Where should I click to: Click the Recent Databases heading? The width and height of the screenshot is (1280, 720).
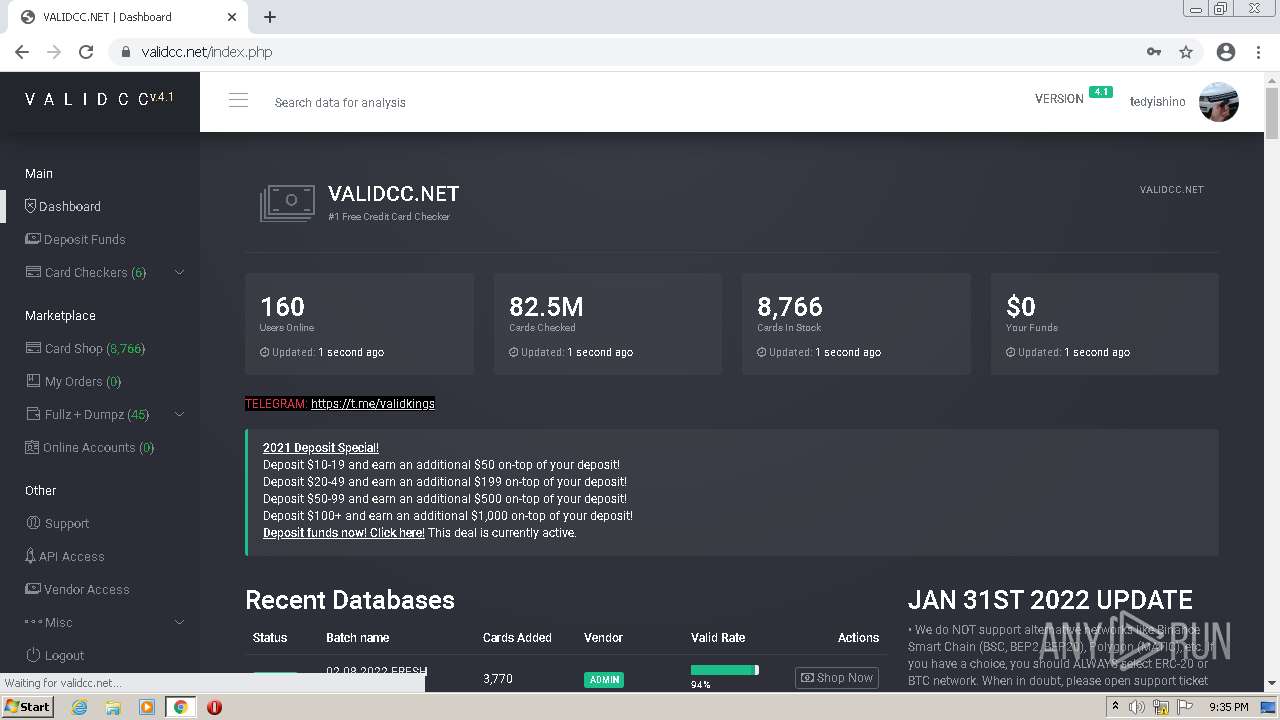tap(350, 599)
